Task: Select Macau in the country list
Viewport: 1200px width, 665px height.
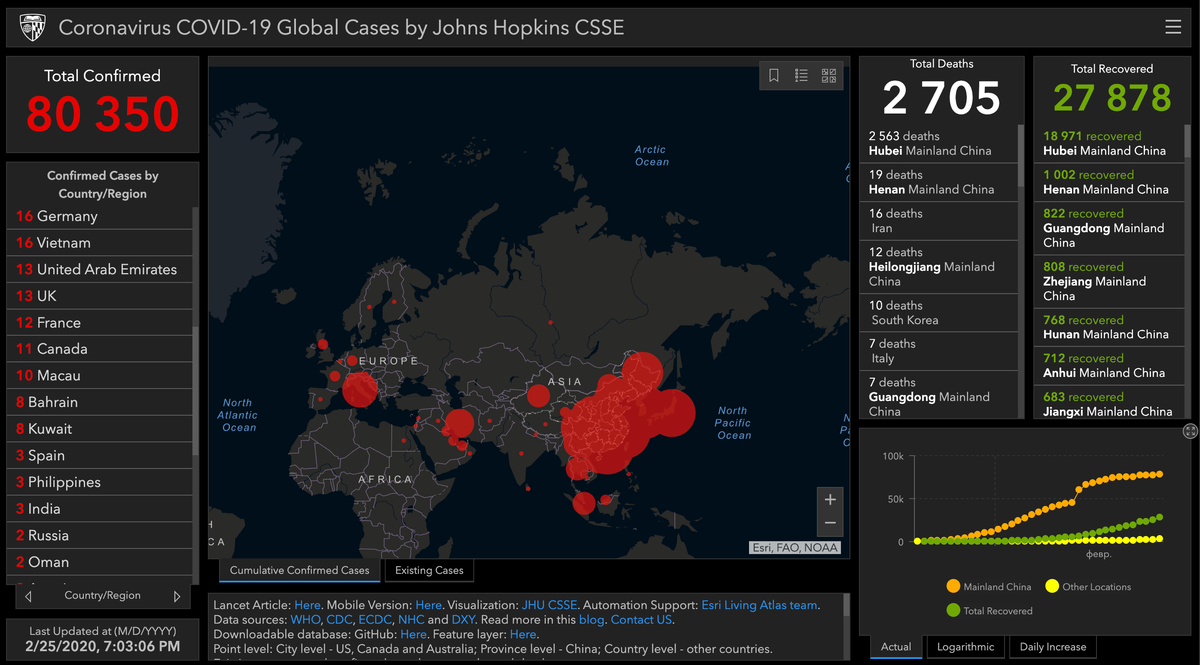Action: coord(100,376)
